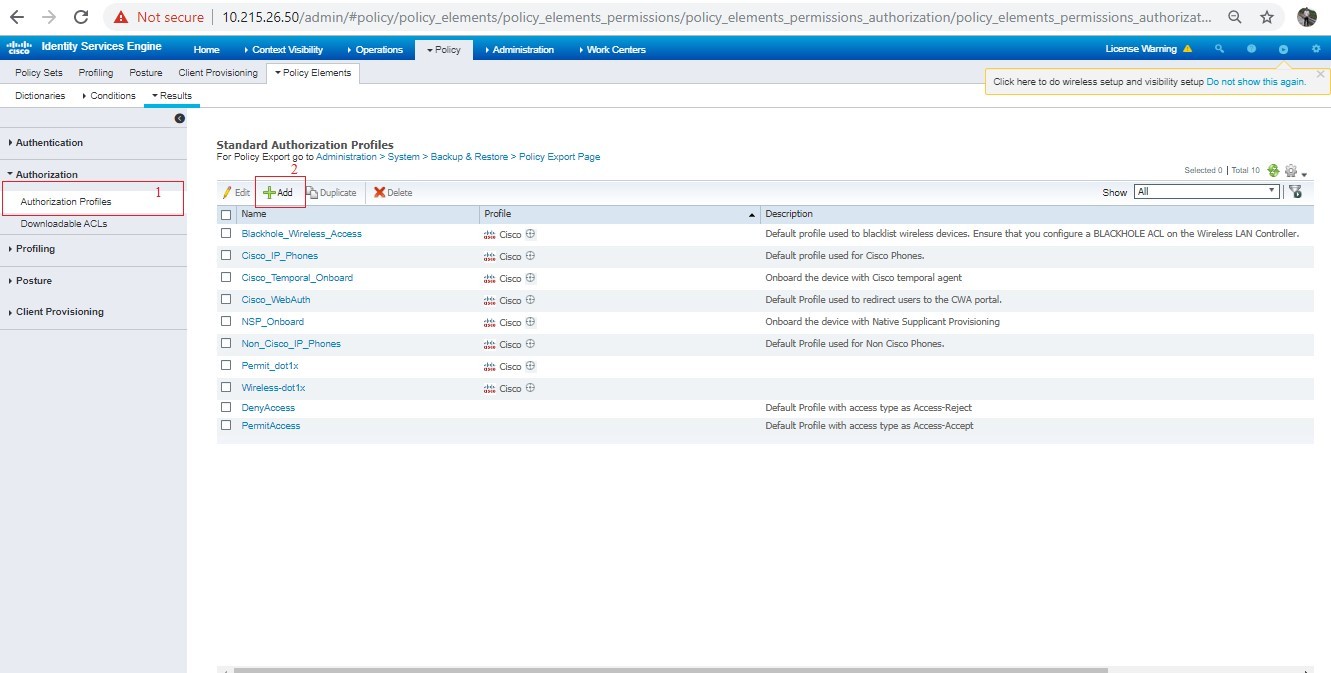Image resolution: width=1331 pixels, height=673 pixels.
Task: Open the PermitAccess profile link
Action: pyautogui.click(x=271, y=426)
